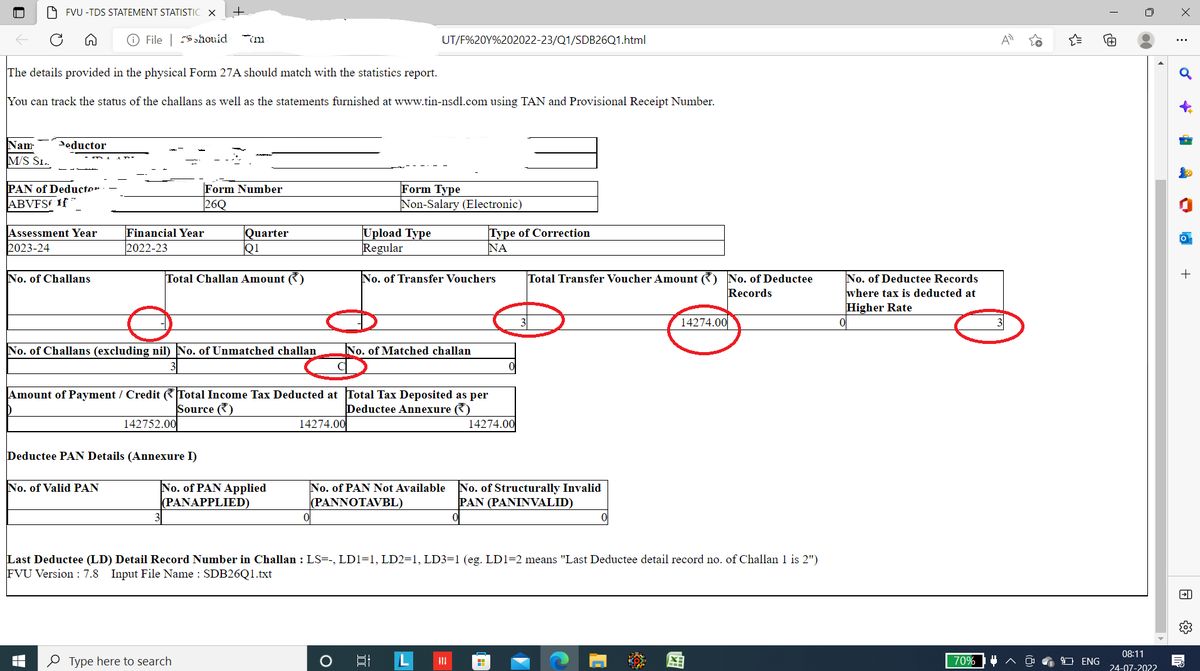Select the 'Last Deductee (LD) Detail Record' line
Image resolution: width=1200 pixels, height=671 pixels.
coord(413,559)
